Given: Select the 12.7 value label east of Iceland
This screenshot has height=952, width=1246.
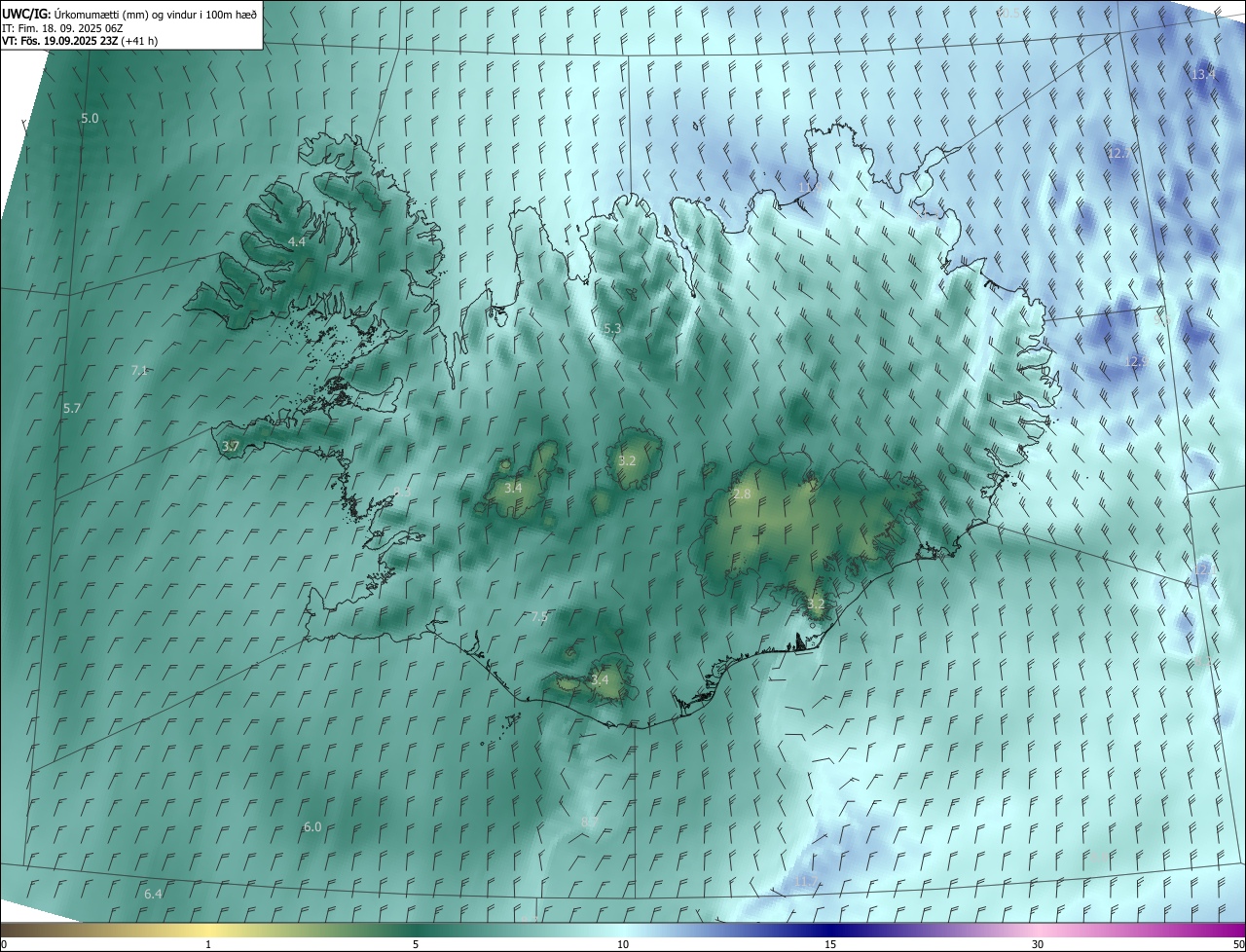Looking at the screenshot, I should pyautogui.click(x=1119, y=153).
